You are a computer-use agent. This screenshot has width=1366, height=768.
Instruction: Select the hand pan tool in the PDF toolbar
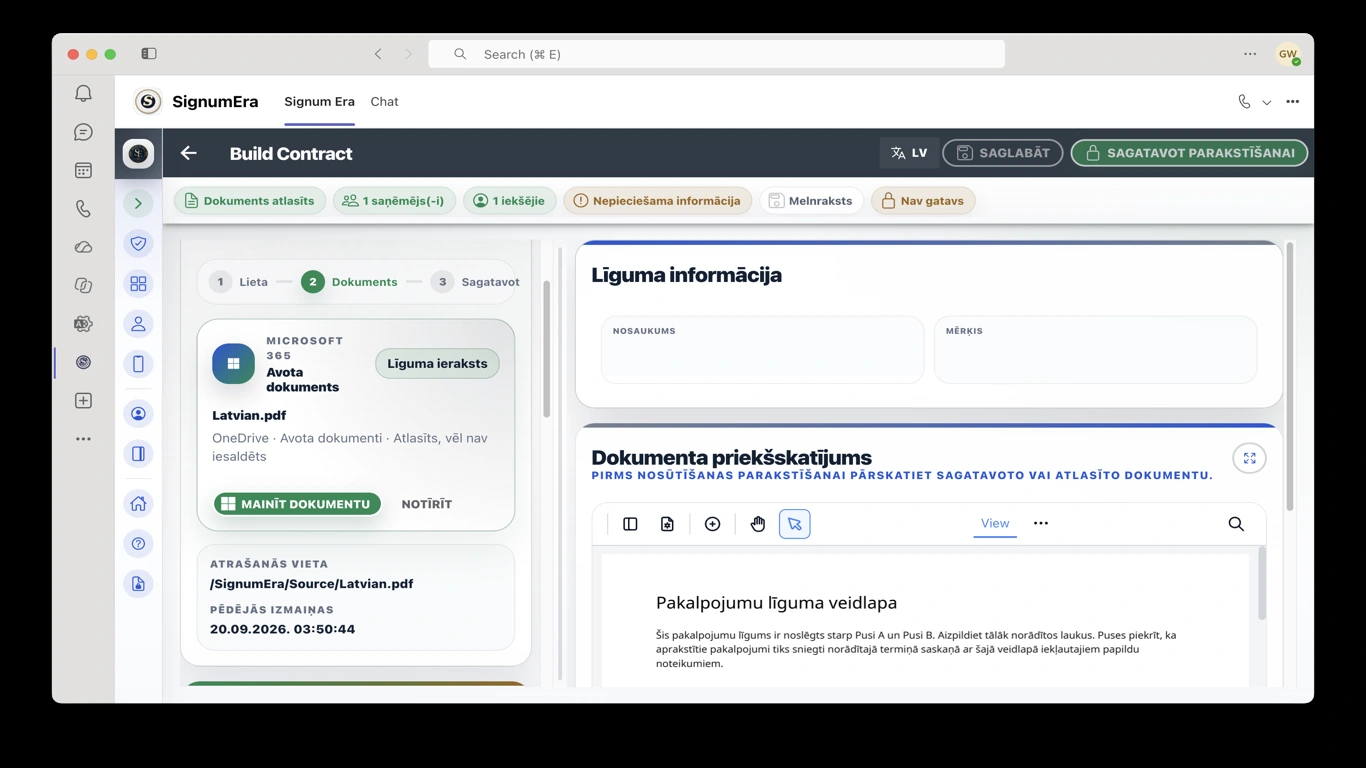tap(758, 524)
